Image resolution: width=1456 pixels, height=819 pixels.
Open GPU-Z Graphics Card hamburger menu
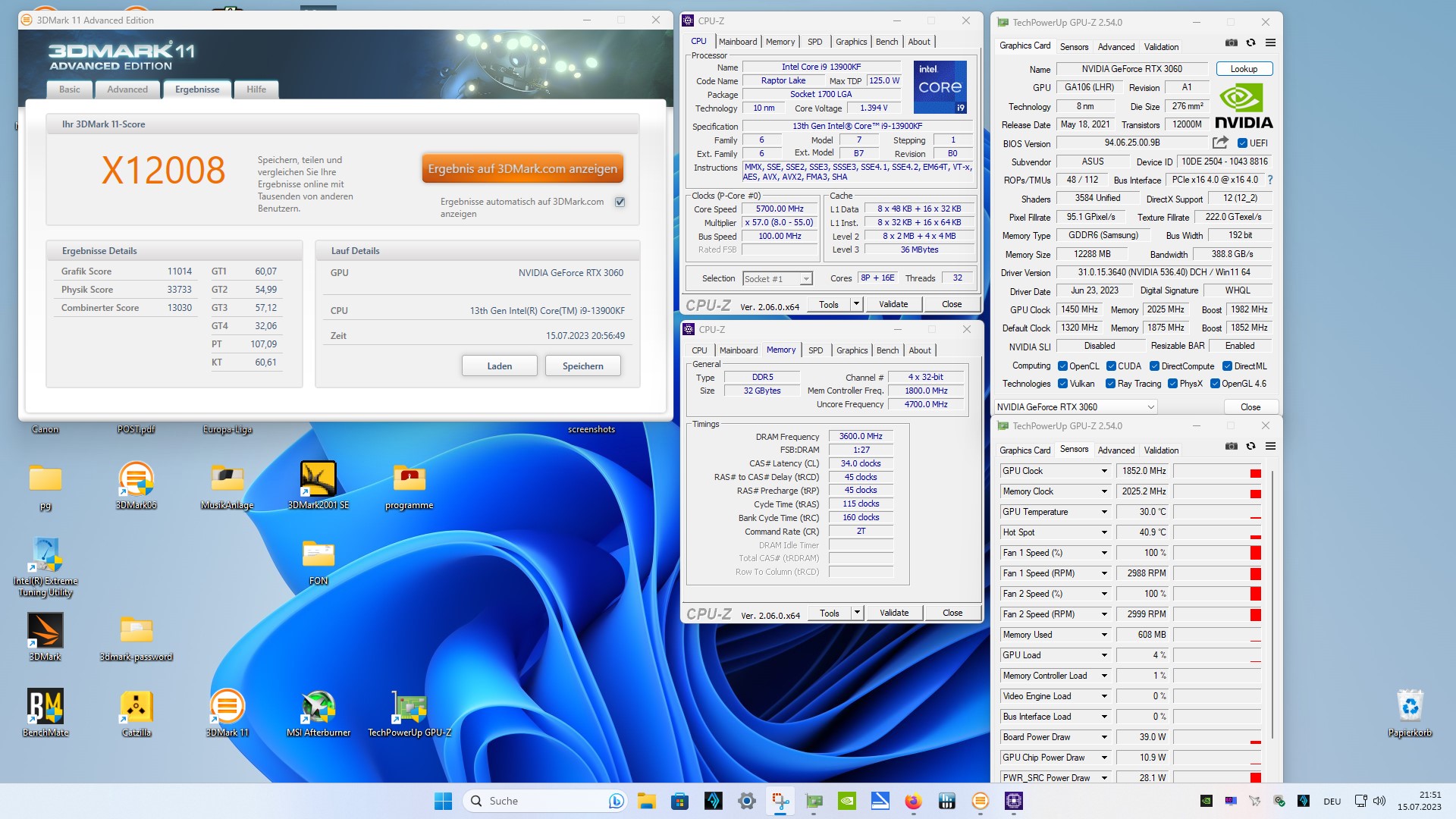pos(1271,43)
